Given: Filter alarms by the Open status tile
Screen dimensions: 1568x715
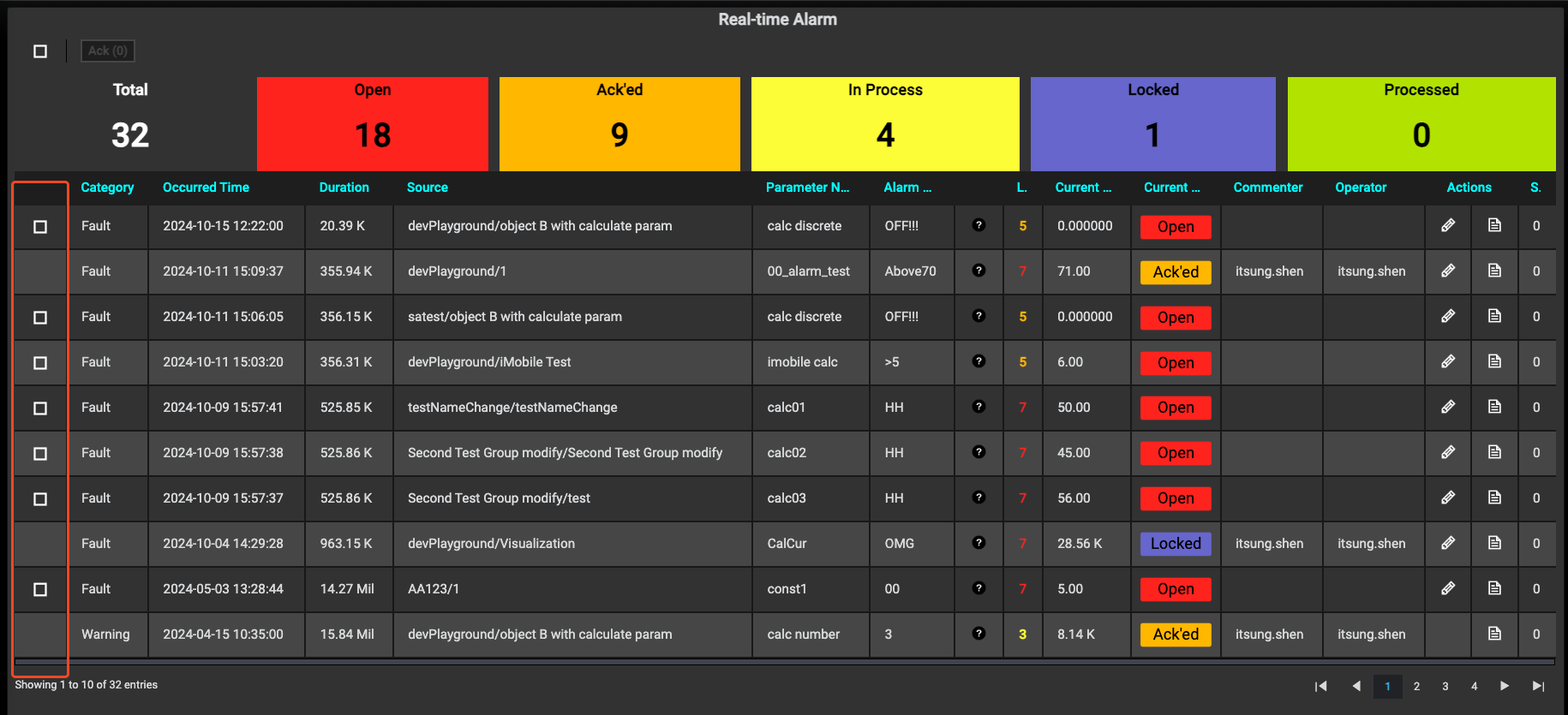Looking at the screenshot, I should coord(372,124).
